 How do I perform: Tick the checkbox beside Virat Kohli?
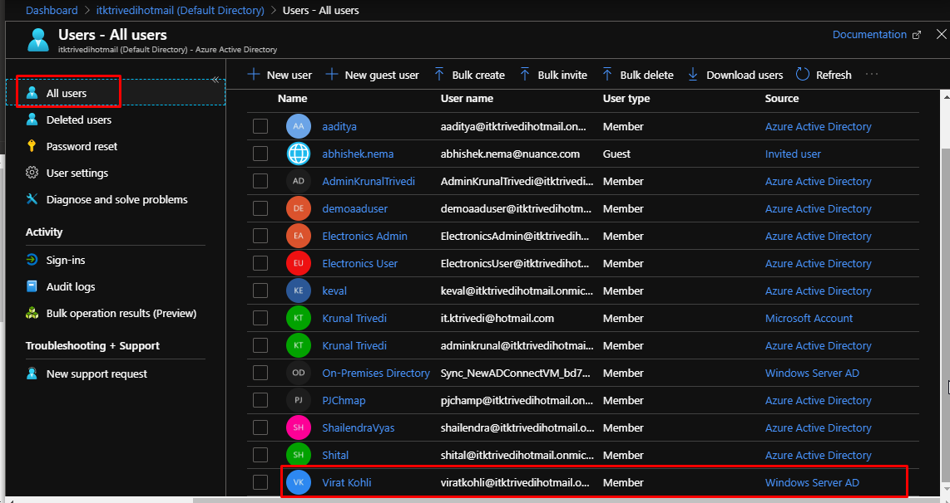260,482
